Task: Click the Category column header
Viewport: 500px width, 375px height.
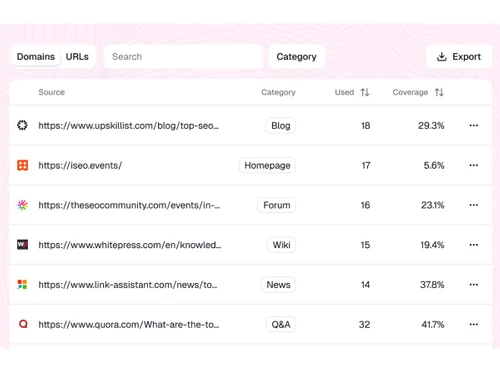Action: (x=278, y=92)
